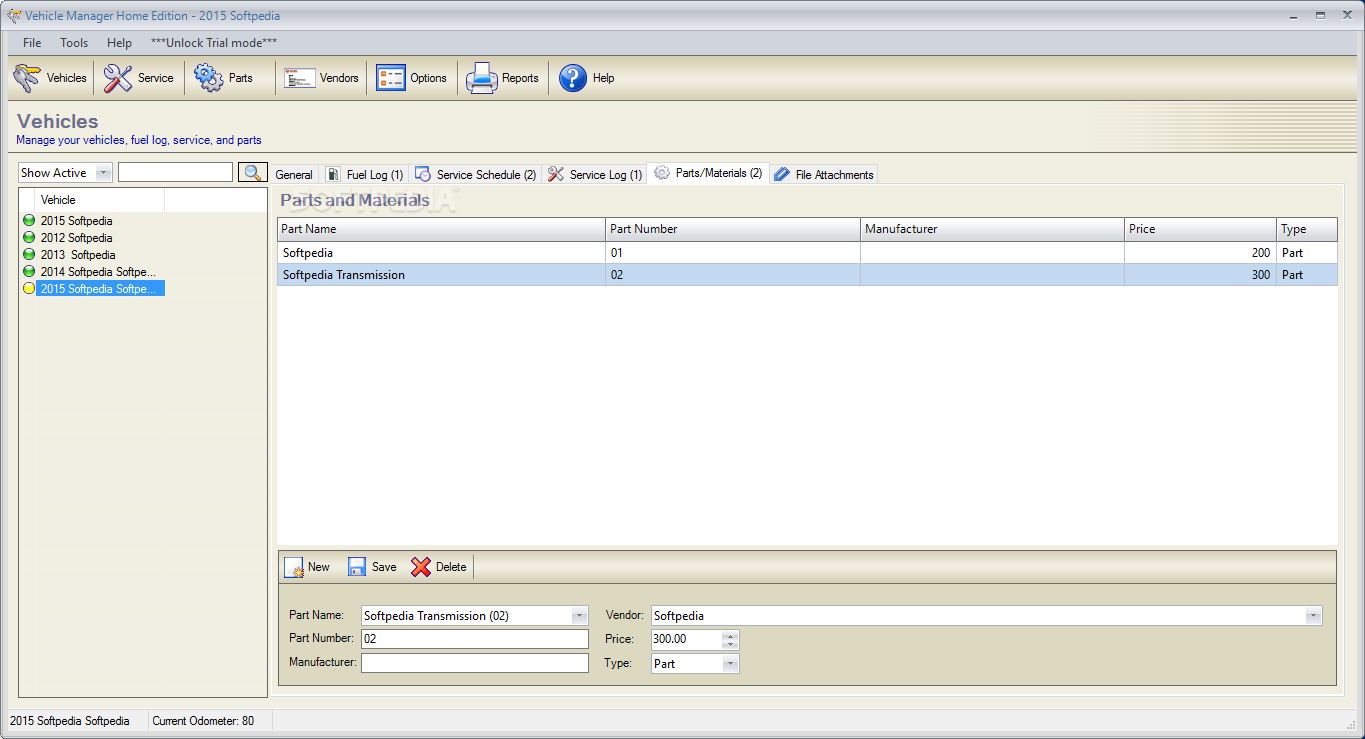Viewport: 1365px width, 739px height.
Task: Switch to the Service Log (1) tab
Action: tap(595, 175)
